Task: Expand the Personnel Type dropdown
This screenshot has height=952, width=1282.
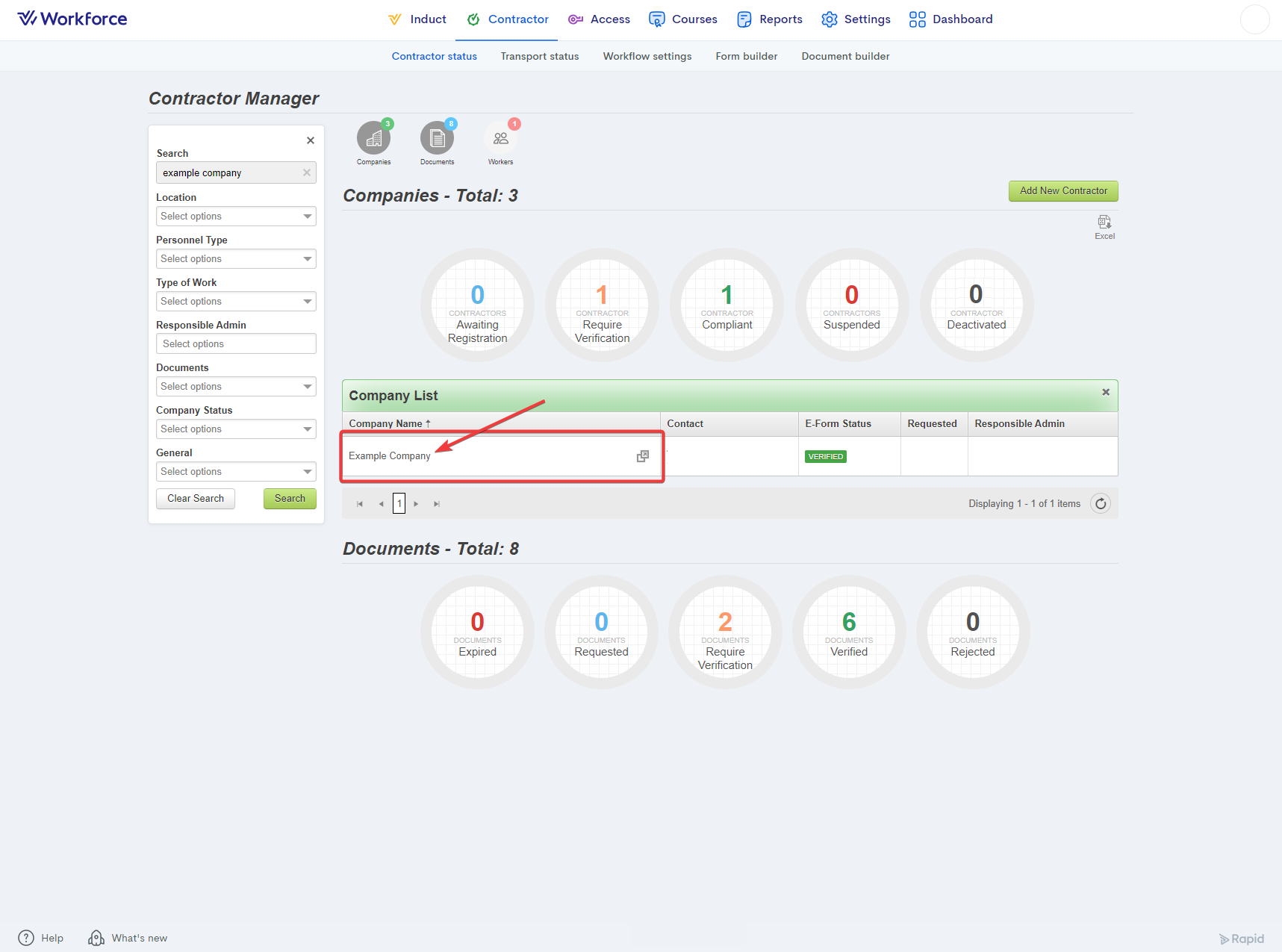Action: (x=236, y=259)
